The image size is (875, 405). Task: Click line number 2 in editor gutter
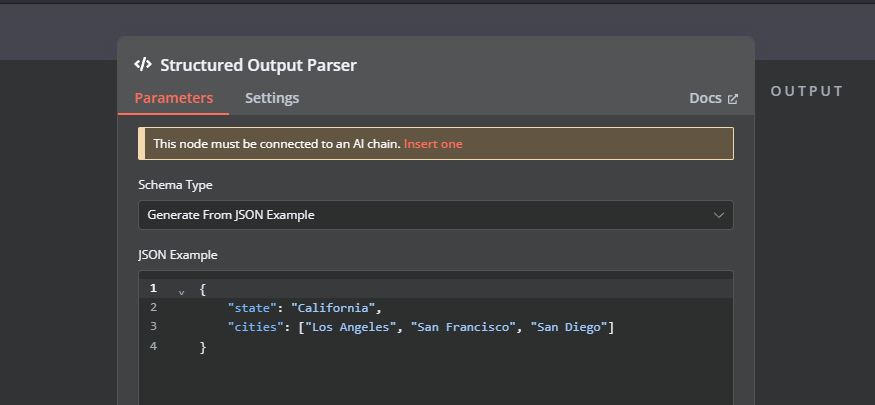click(153, 307)
